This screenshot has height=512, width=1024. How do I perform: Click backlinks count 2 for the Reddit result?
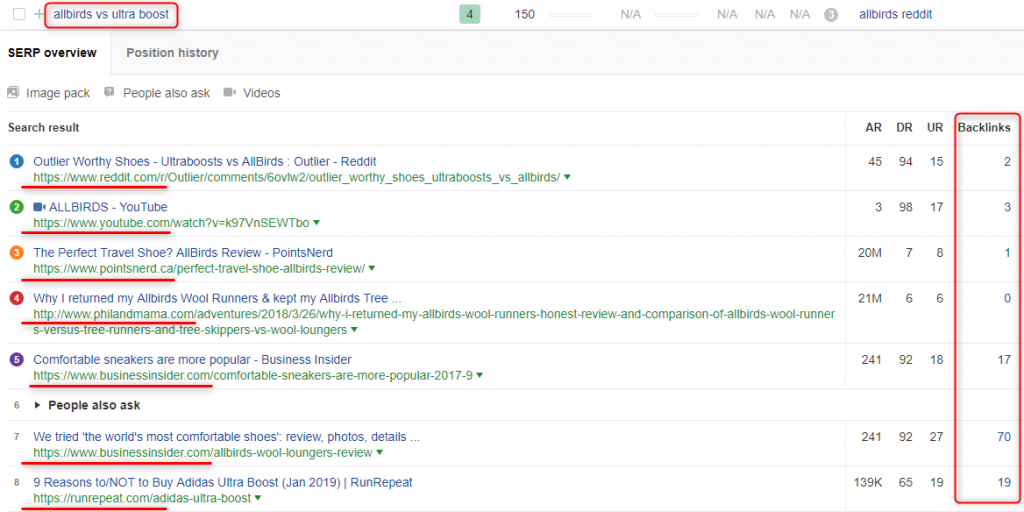tap(1007, 161)
